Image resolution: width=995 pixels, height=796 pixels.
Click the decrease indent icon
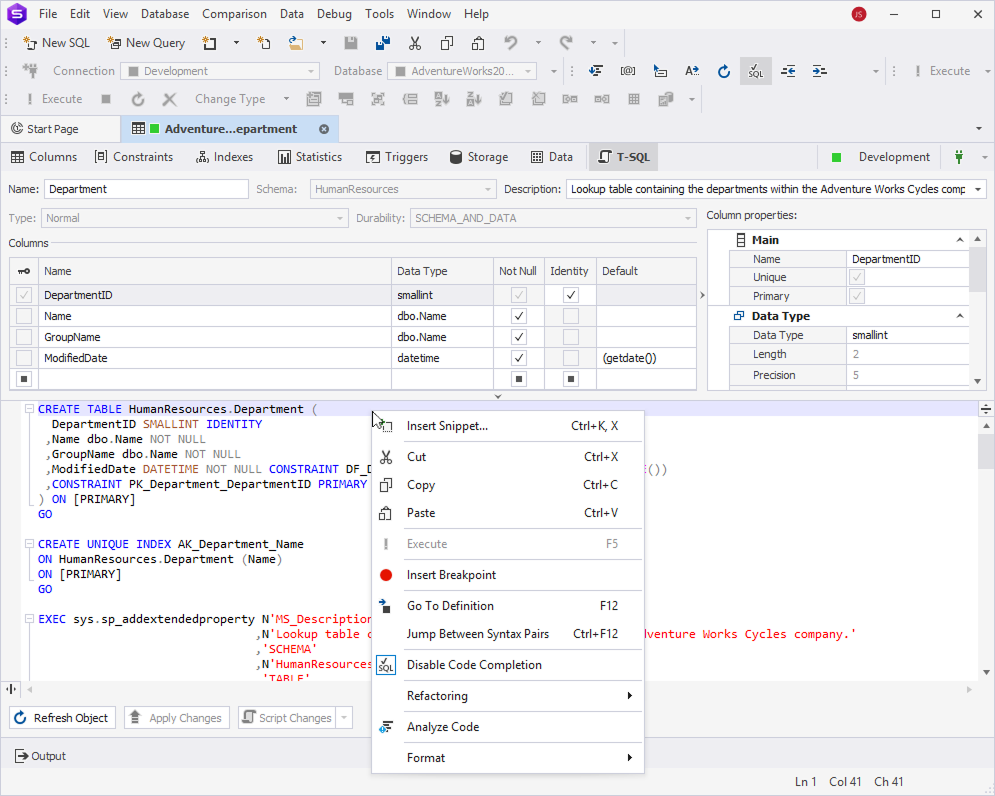click(788, 71)
